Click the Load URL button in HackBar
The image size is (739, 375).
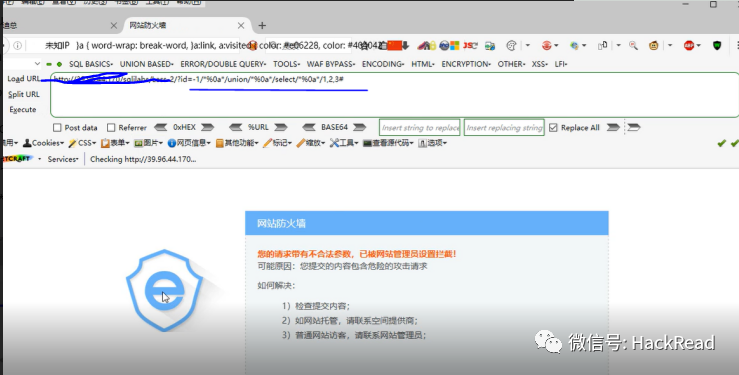coord(24,79)
